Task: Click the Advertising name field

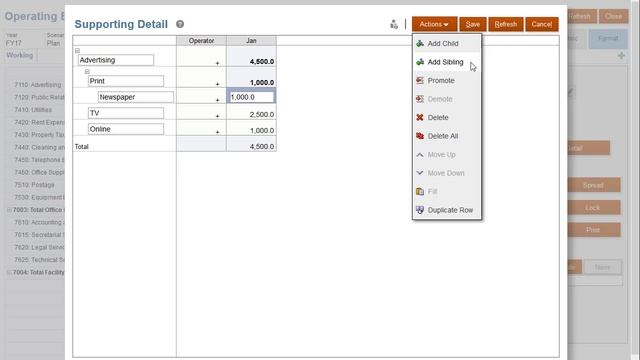Action: pos(116,60)
